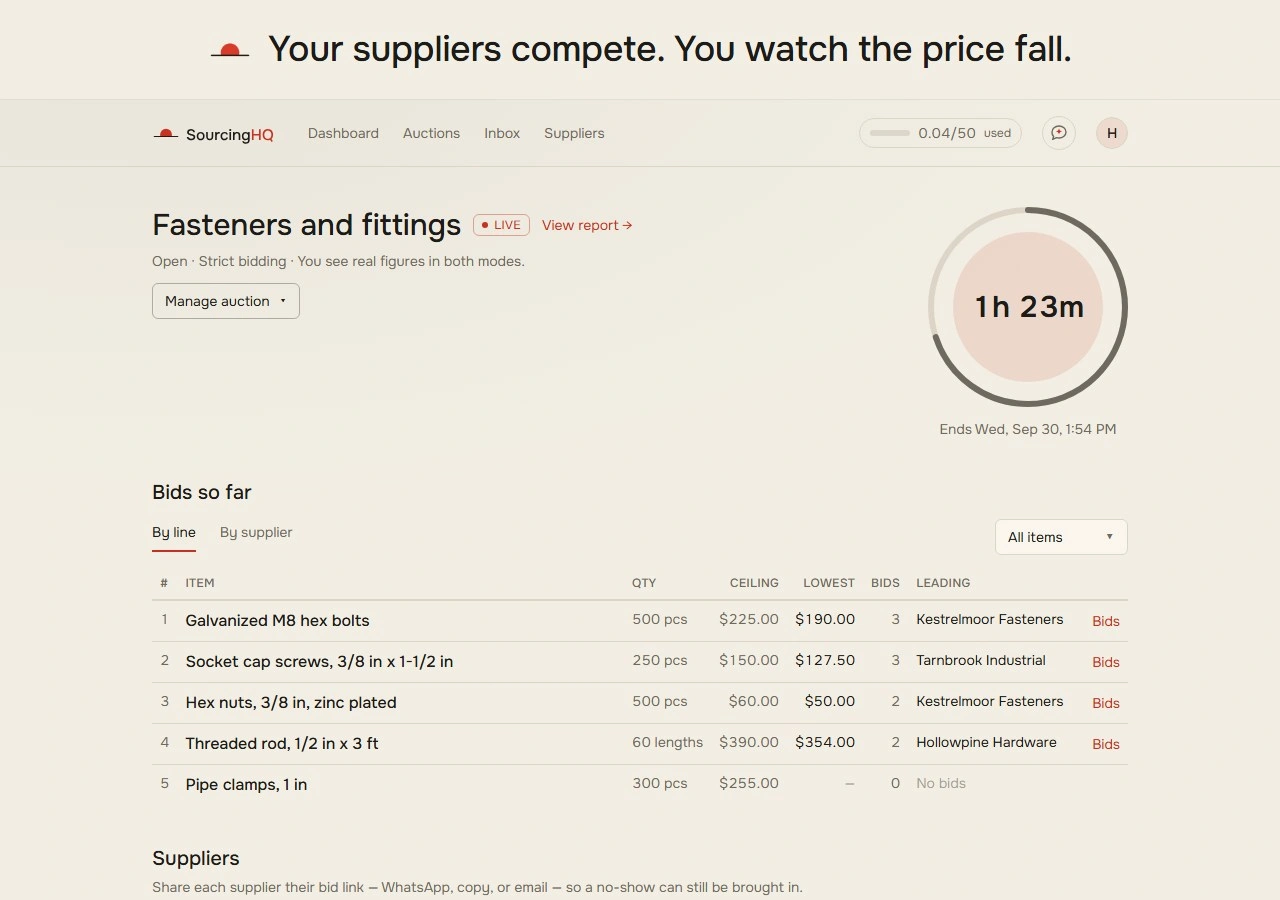This screenshot has height=900, width=1280.
Task: Select the By line tab
Action: pyautogui.click(x=174, y=533)
